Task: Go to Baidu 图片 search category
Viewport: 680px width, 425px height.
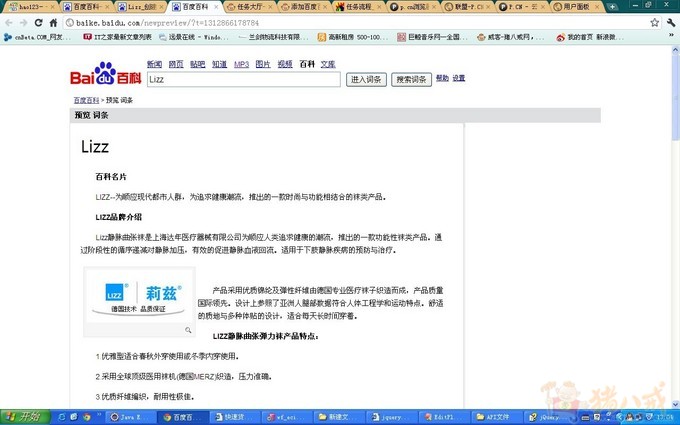Action: point(263,64)
